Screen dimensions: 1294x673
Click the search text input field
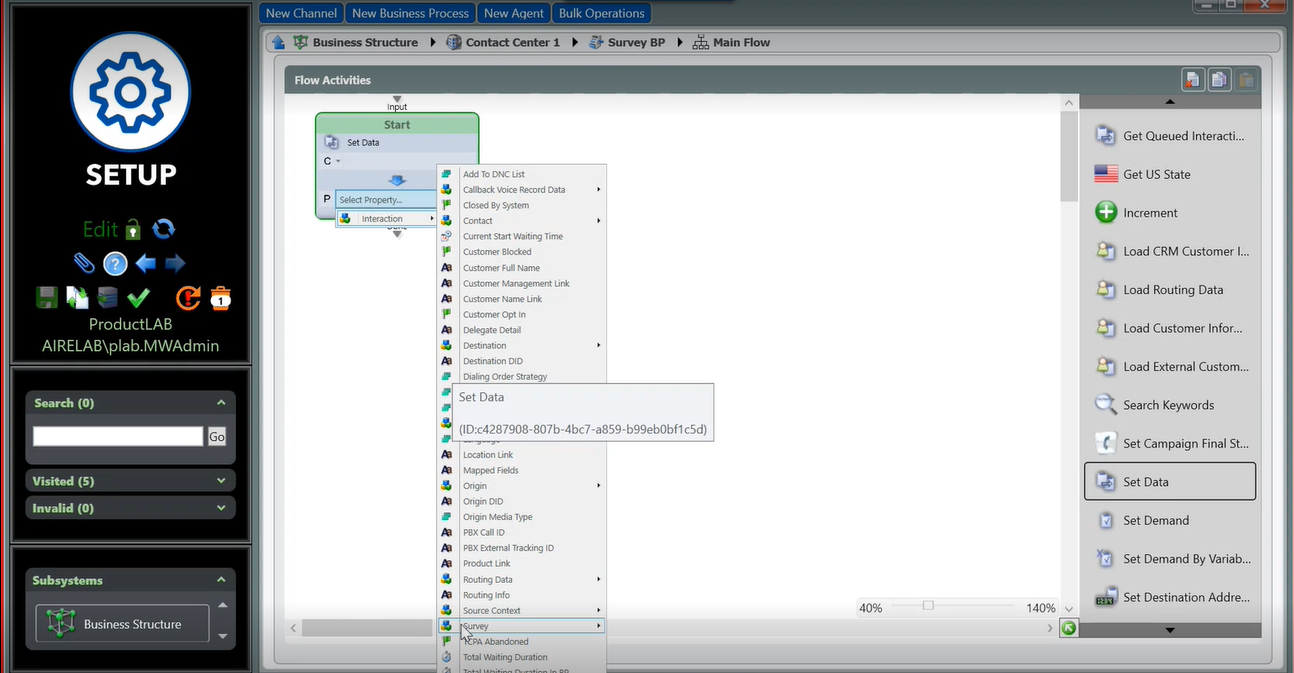tap(118, 436)
